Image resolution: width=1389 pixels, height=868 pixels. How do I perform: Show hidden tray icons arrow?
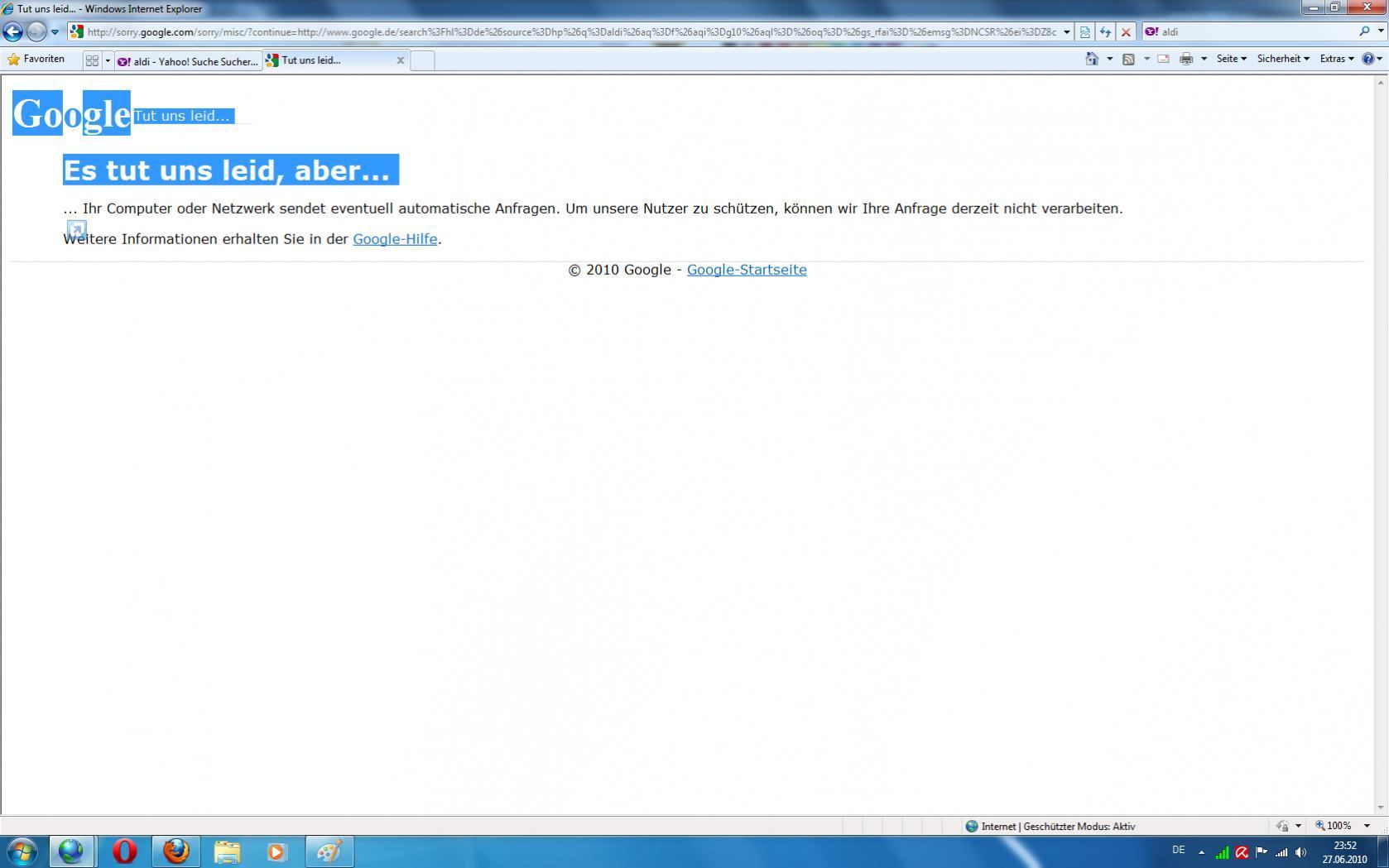(x=1202, y=852)
